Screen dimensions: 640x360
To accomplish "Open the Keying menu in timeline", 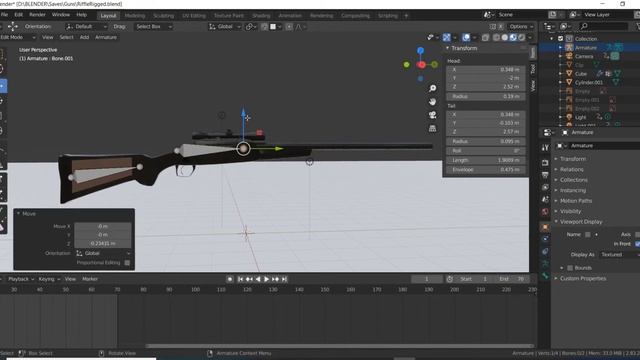I will (49, 279).
